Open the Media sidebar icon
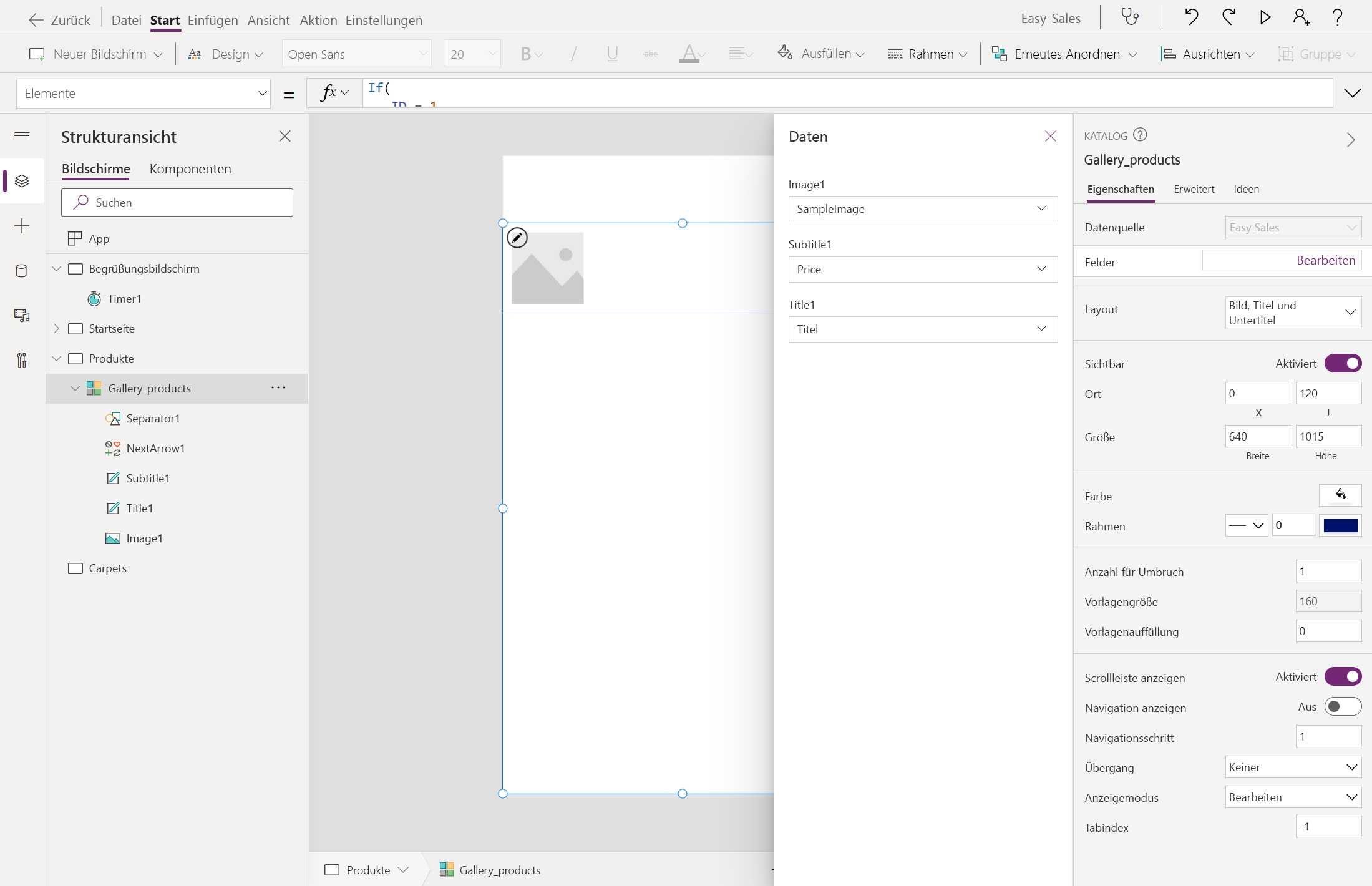 [x=22, y=316]
